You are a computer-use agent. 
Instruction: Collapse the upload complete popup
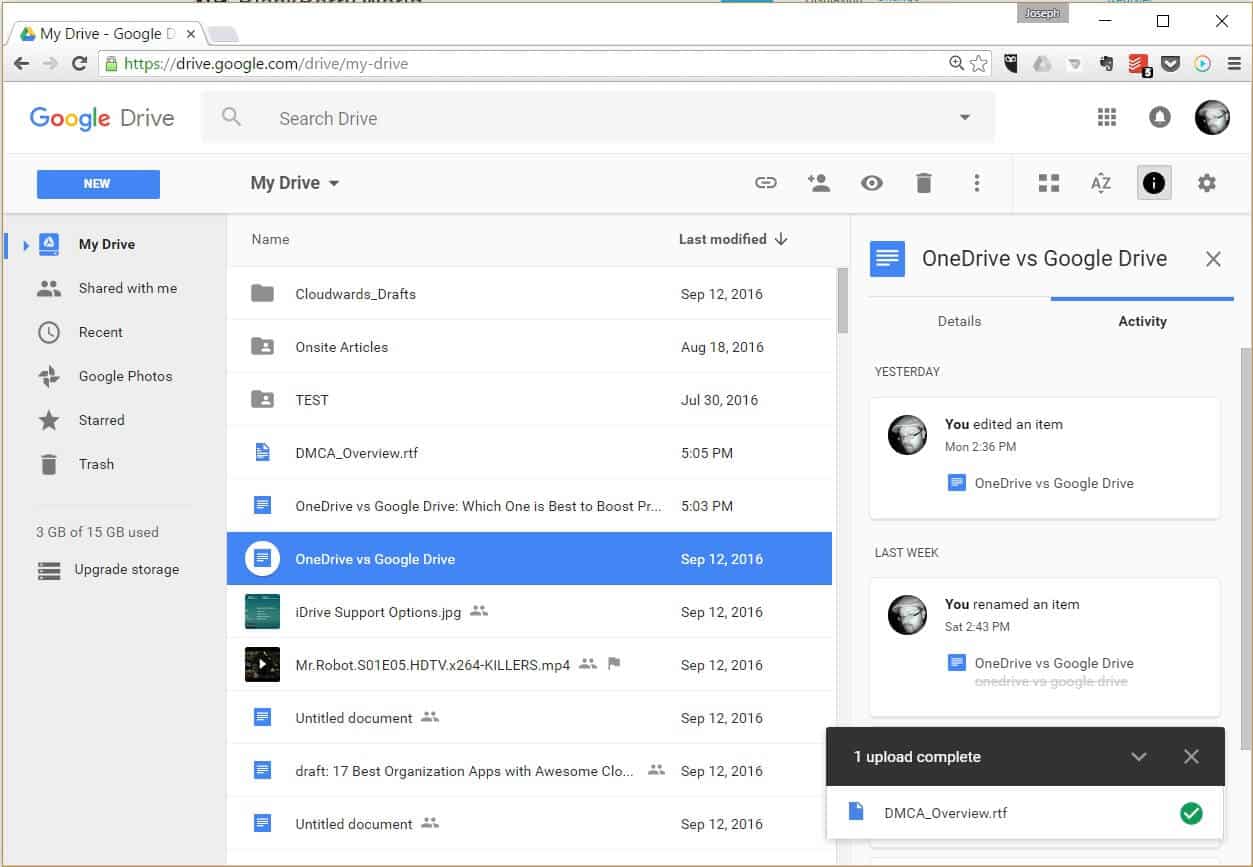(1138, 757)
